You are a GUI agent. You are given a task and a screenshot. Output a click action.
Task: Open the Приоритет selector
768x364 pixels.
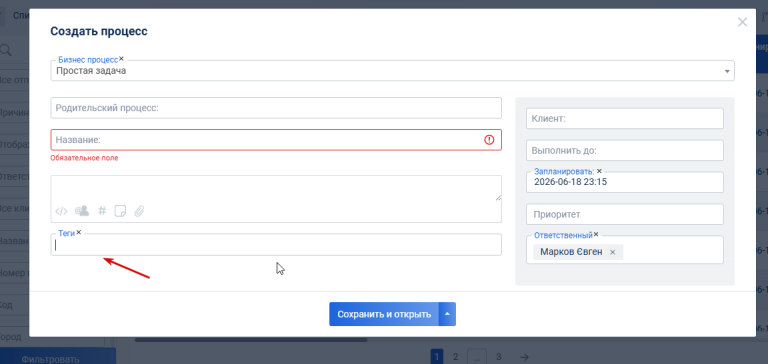tap(625, 215)
